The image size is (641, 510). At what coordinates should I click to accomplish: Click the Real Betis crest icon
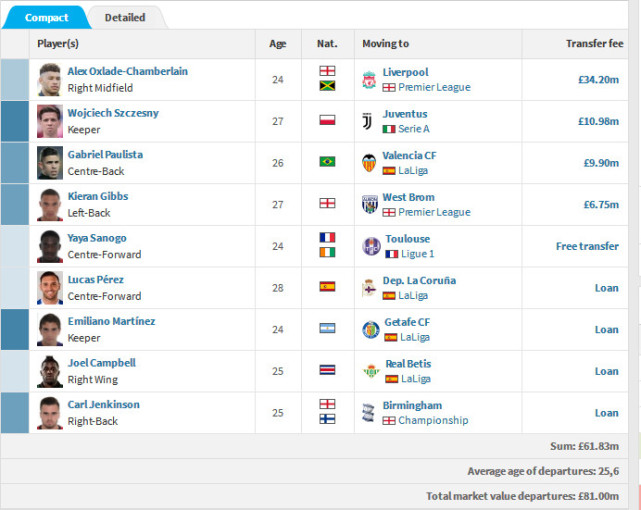click(x=371, y=371)
